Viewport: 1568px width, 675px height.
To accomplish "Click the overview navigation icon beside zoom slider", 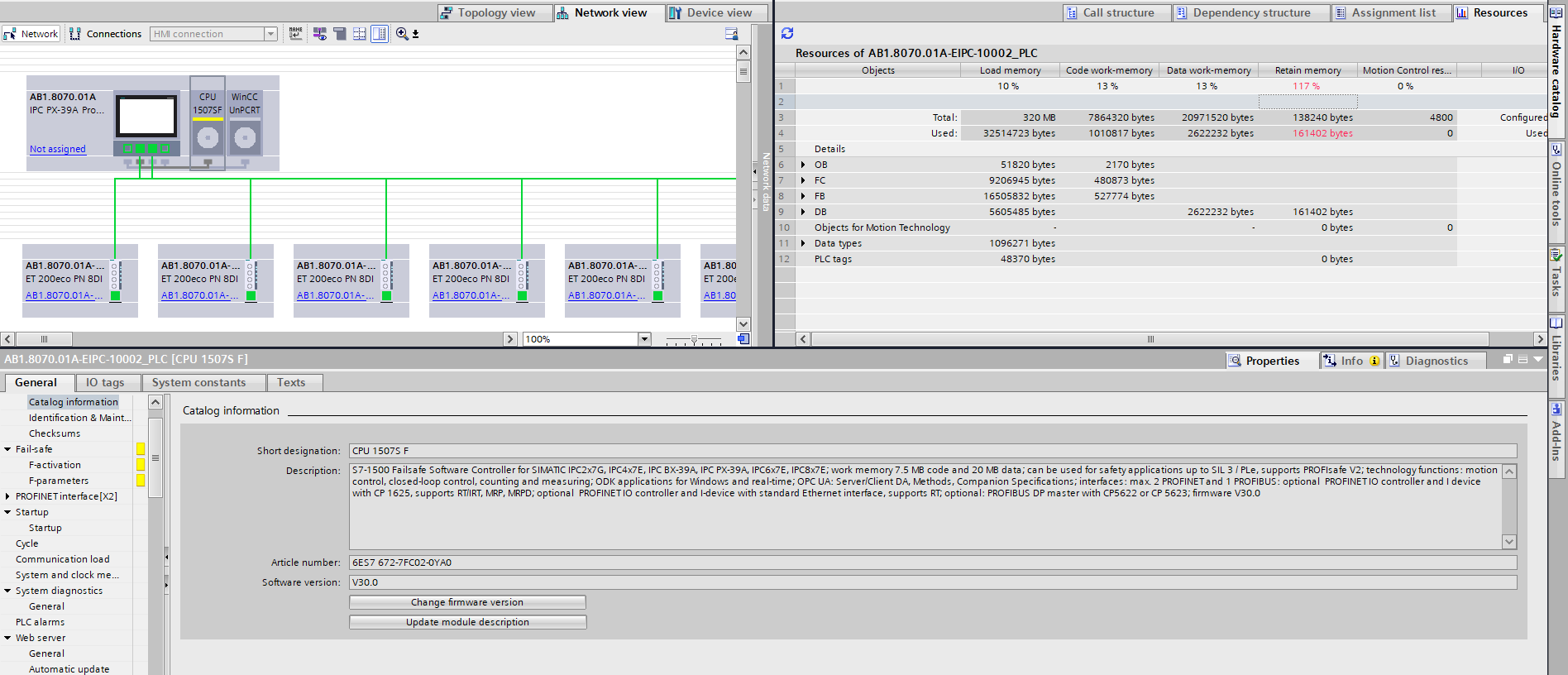I will 743,339.
